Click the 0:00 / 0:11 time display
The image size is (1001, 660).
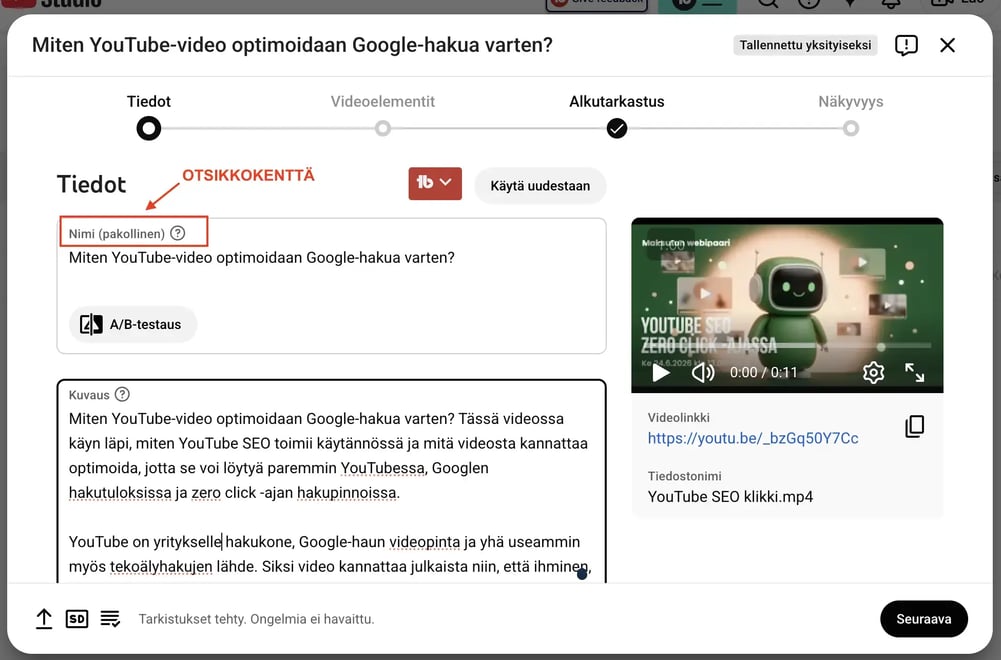(x=764, y=372)
